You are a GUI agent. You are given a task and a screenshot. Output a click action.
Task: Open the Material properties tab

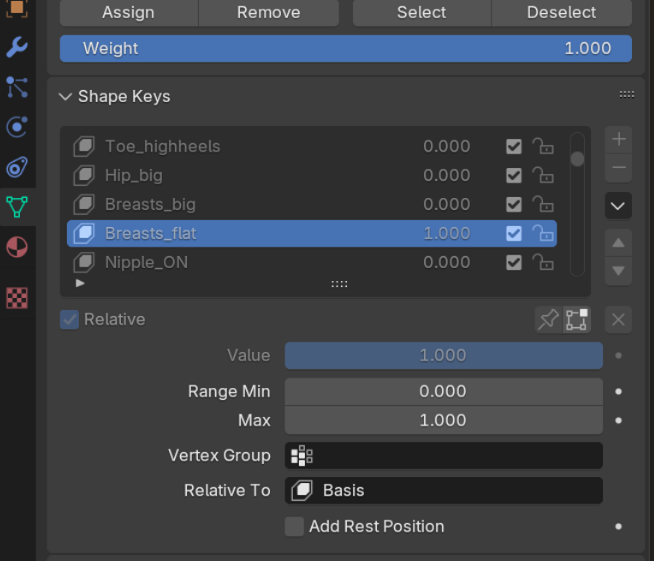tap(17, 247)
